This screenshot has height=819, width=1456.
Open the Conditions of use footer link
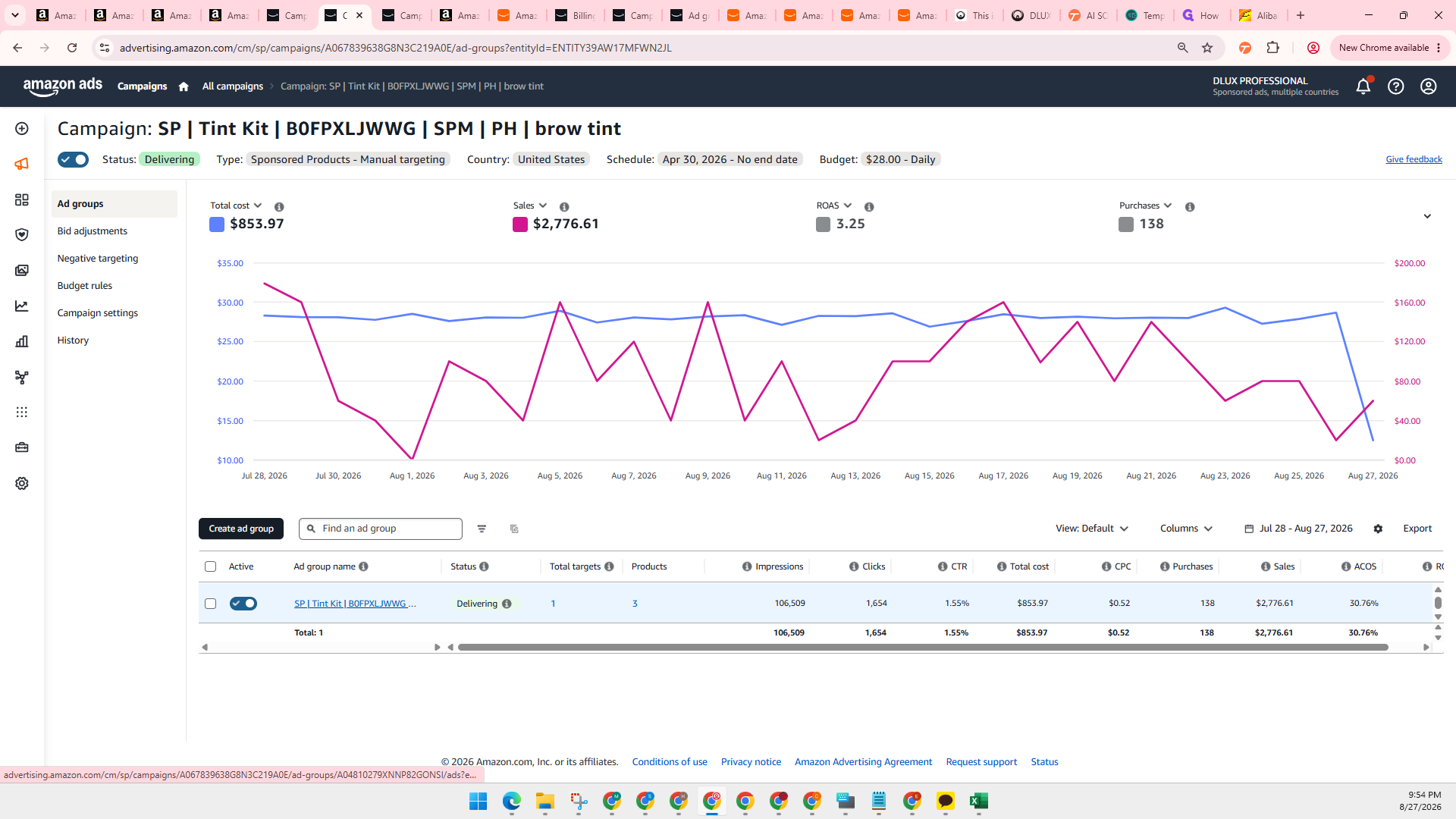tap(670, 762)
